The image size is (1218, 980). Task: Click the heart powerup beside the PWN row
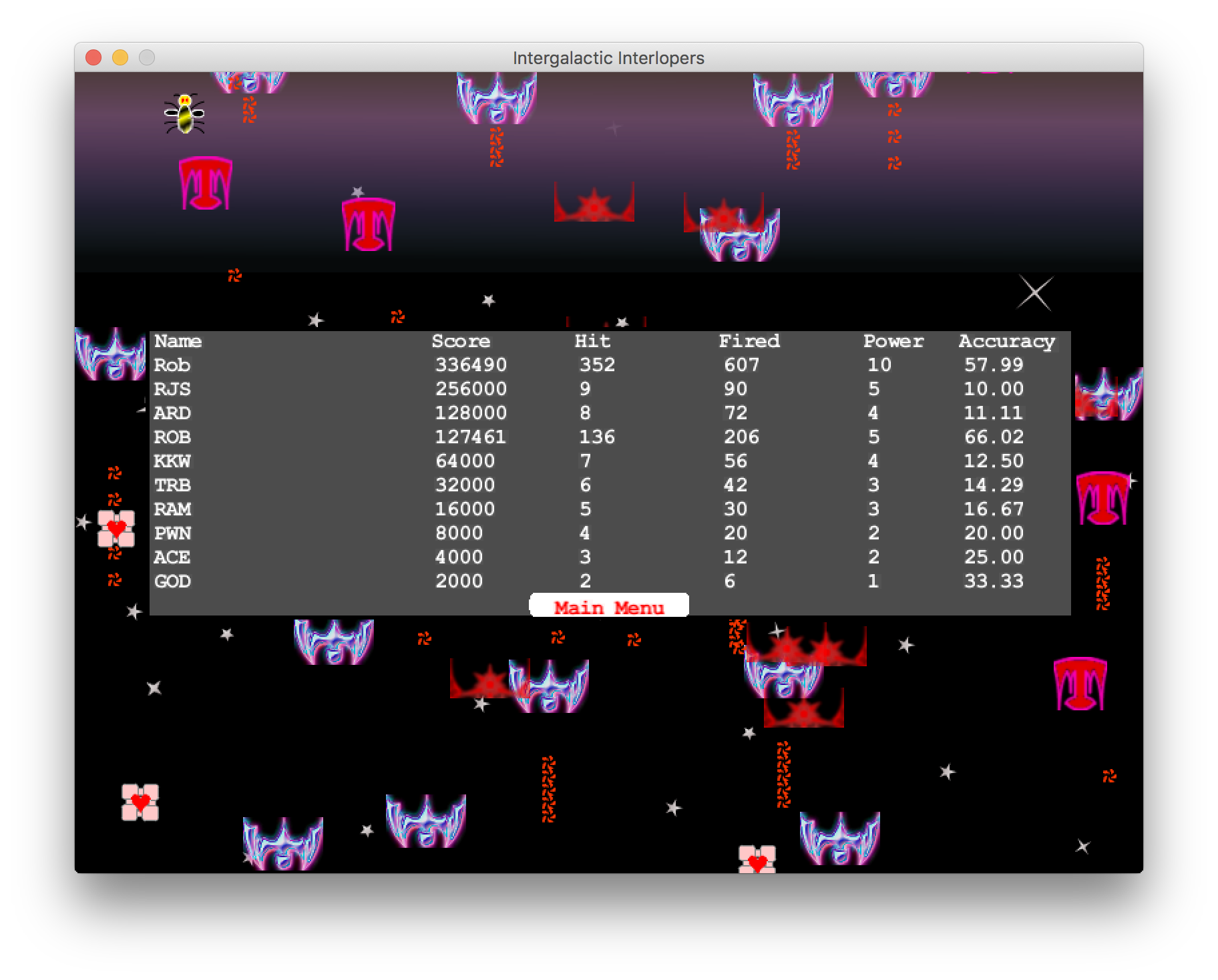[116, 529]
